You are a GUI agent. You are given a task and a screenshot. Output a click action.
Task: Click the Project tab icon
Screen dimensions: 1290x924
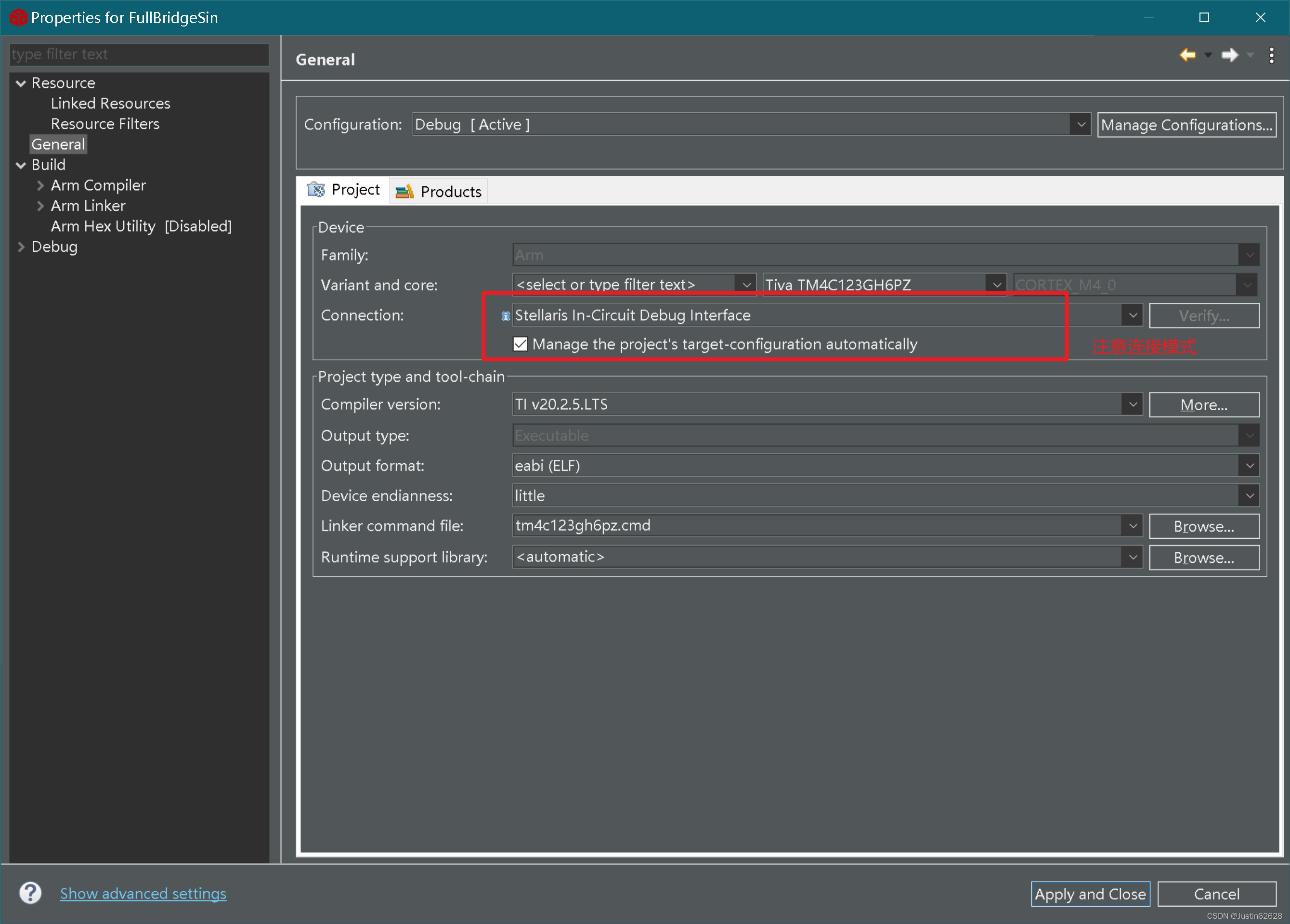[316, 189]
